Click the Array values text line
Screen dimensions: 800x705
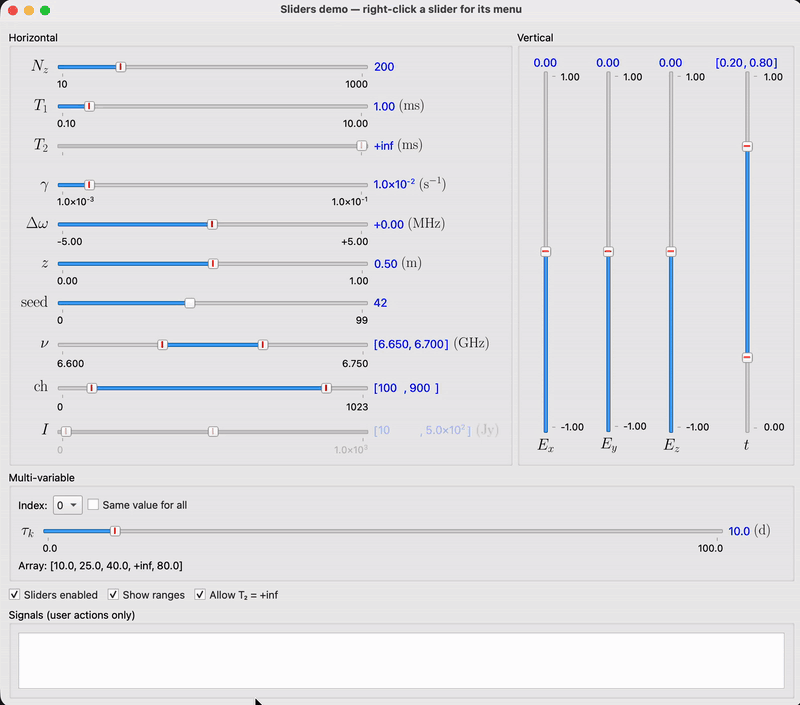tap(101, 566)
